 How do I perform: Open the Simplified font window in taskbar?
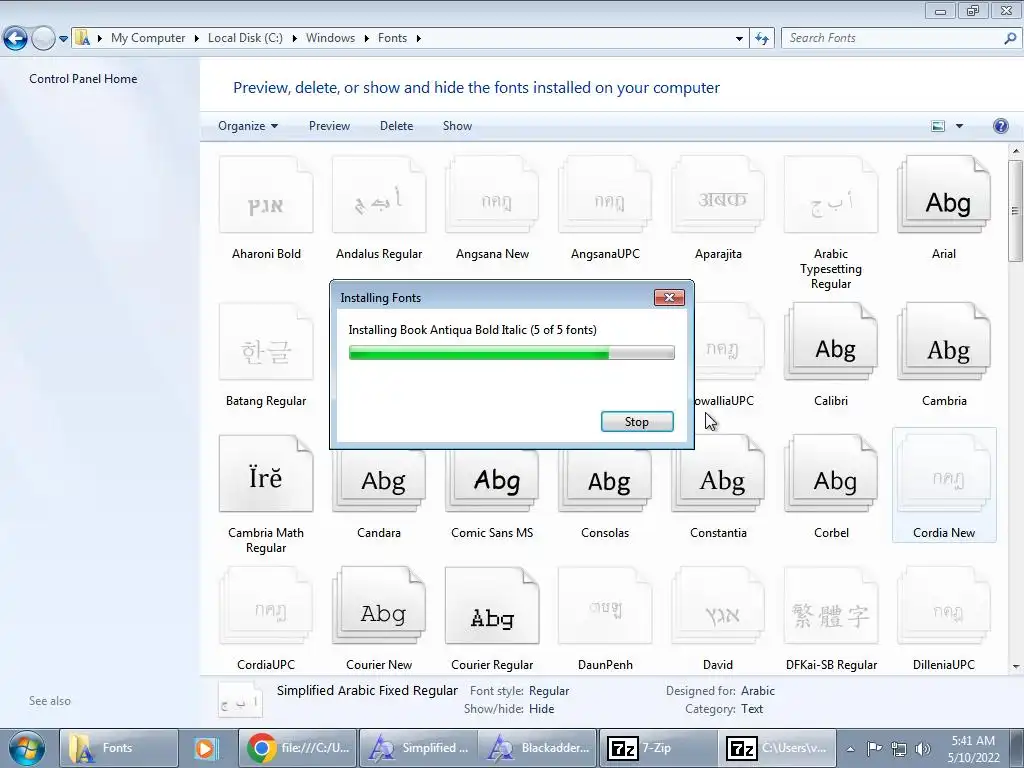coord(419,748)
